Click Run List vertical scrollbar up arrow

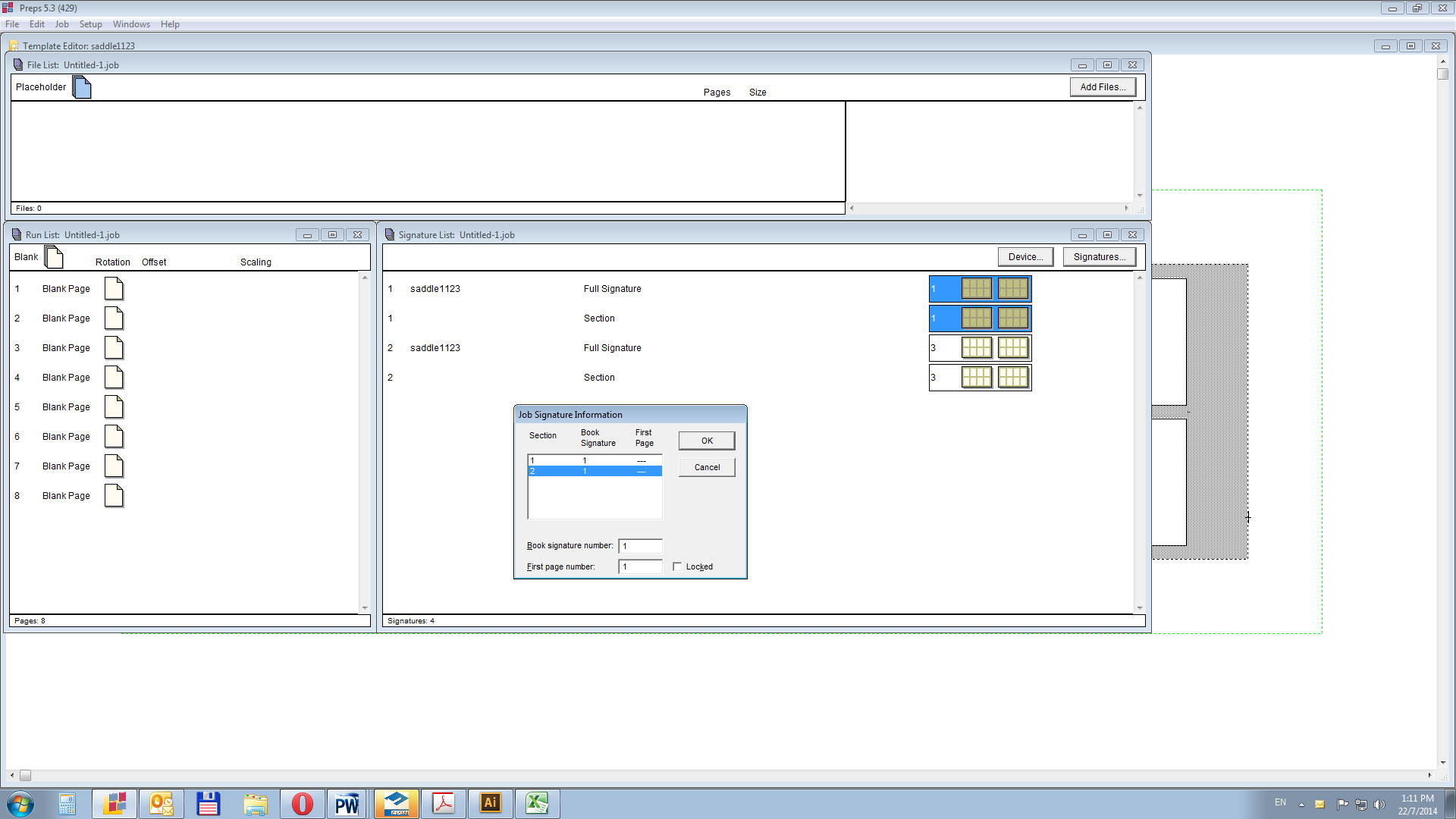(365, 278)
